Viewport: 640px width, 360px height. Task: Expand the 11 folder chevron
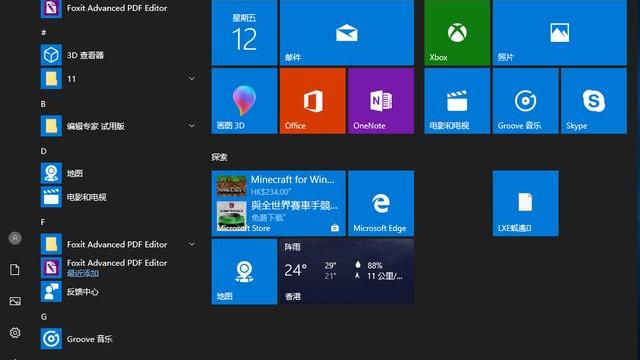(191, 78)
